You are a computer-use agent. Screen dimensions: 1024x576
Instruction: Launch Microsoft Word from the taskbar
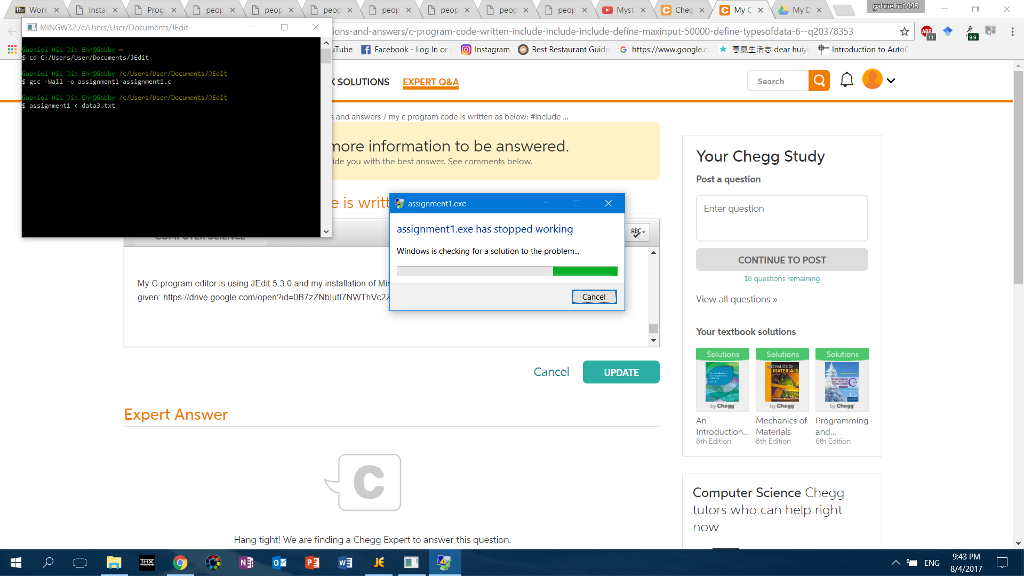346,562
